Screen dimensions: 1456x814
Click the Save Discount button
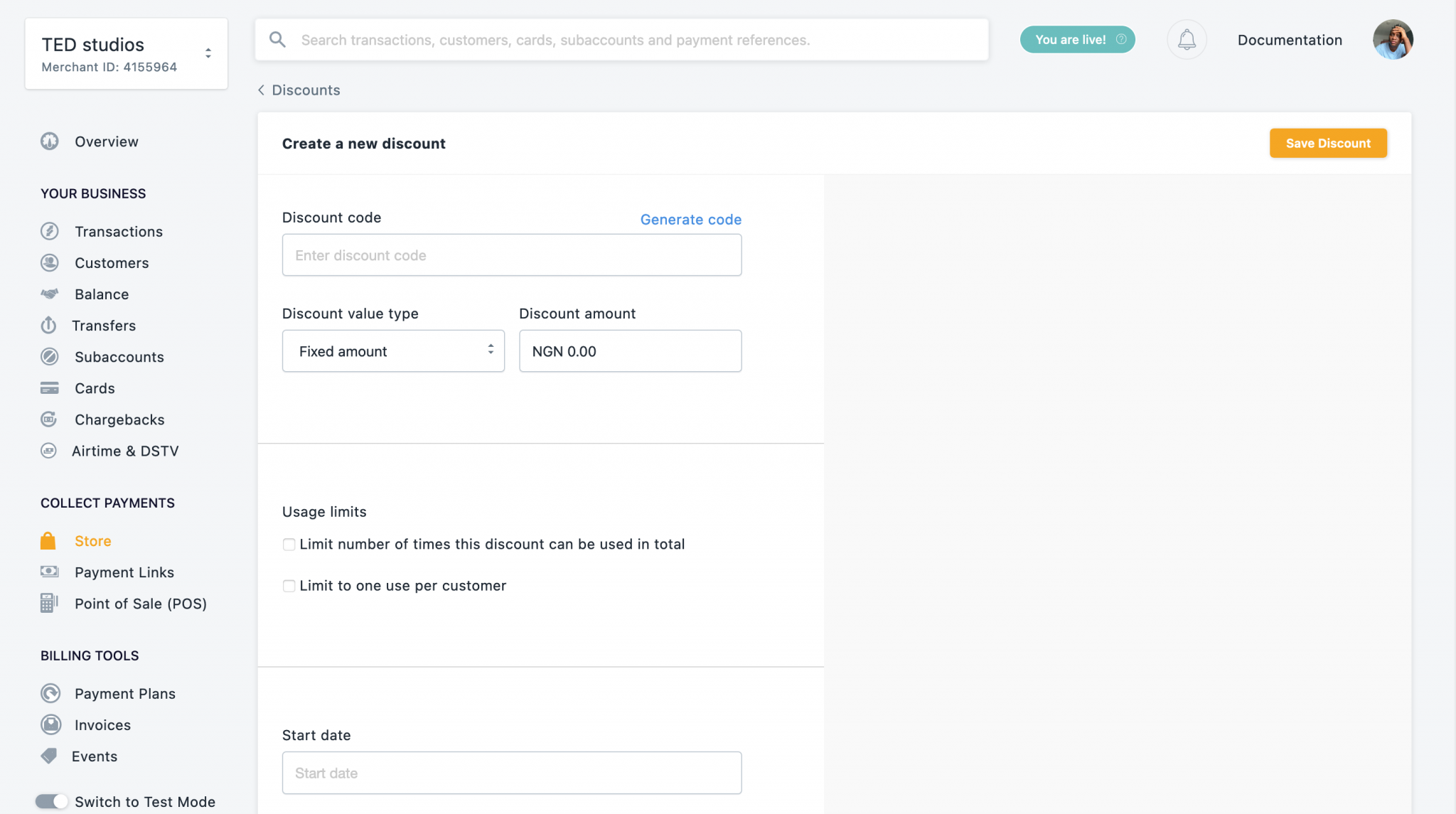click(x=1327, y=143)
